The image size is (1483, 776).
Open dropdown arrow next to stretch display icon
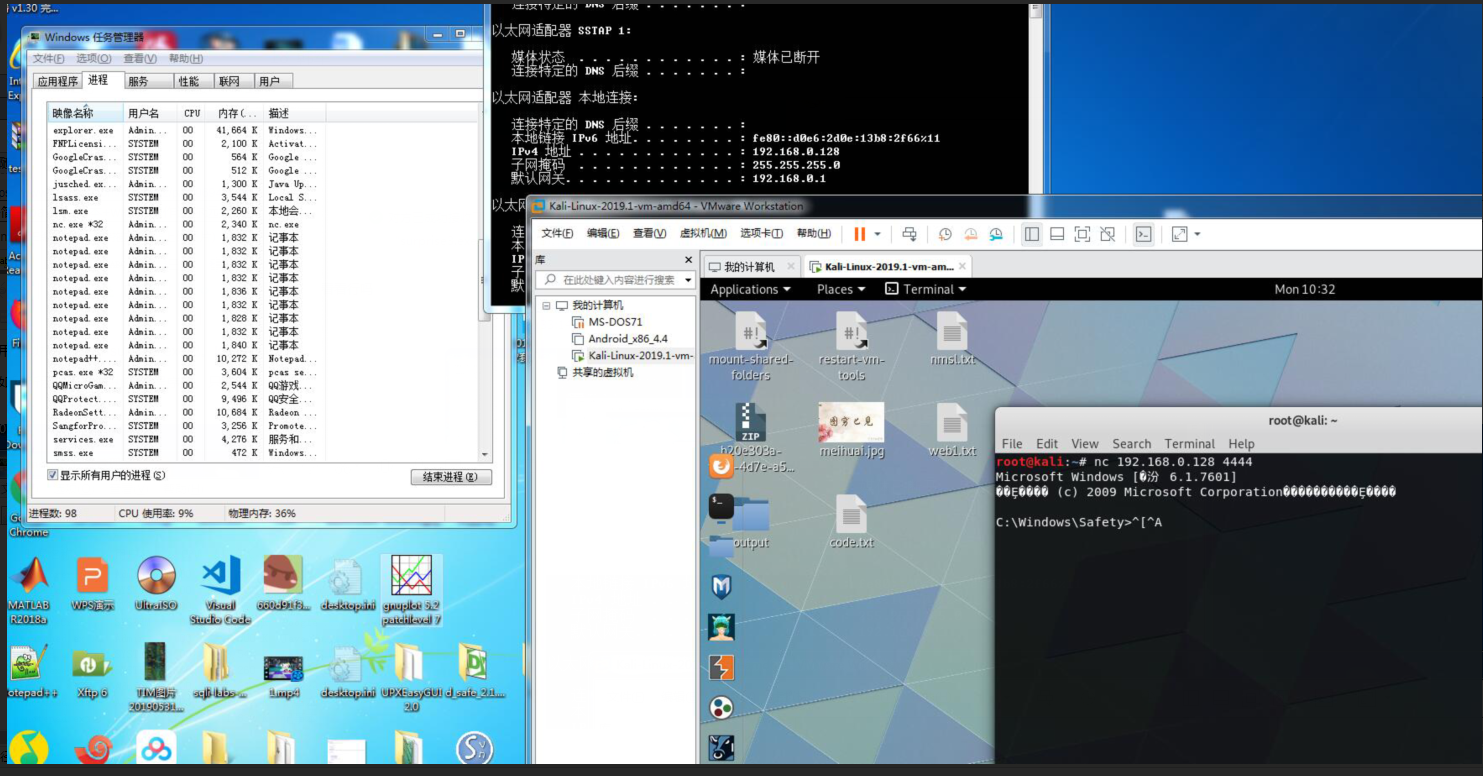click(x=1197, y=234)
